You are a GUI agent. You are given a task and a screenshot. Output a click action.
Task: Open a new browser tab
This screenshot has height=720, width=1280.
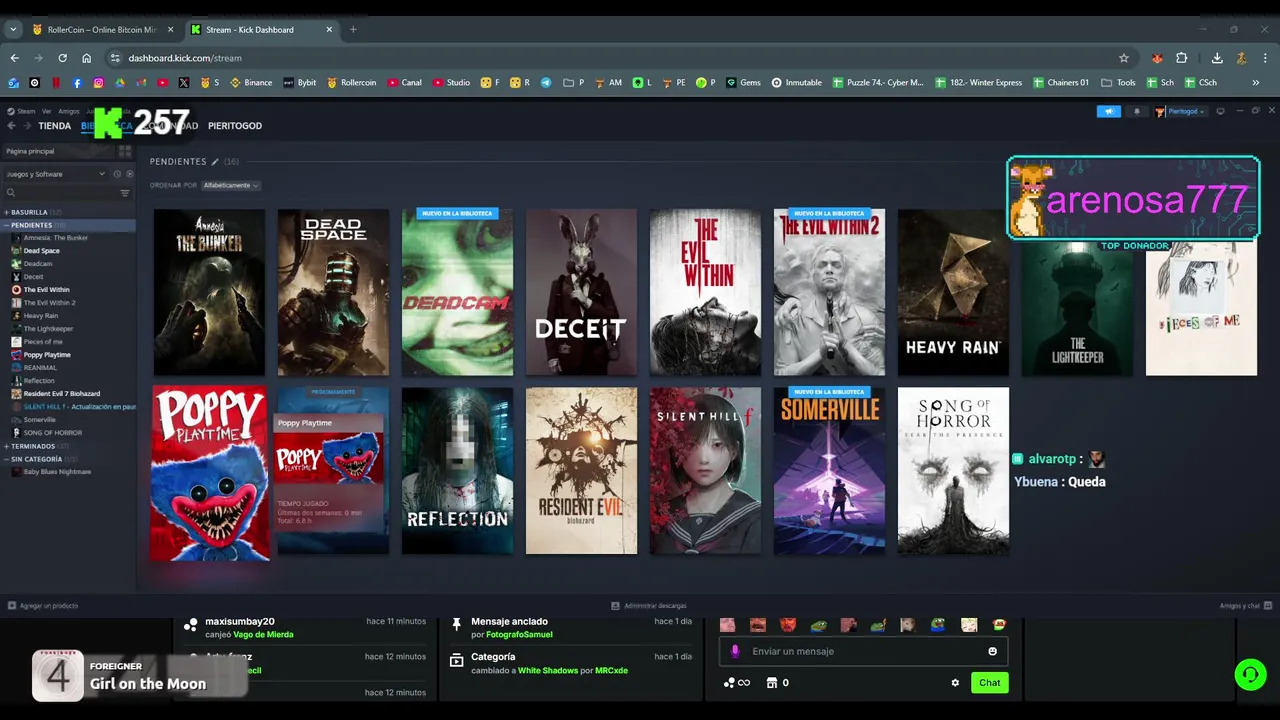(x=353, y=30)
